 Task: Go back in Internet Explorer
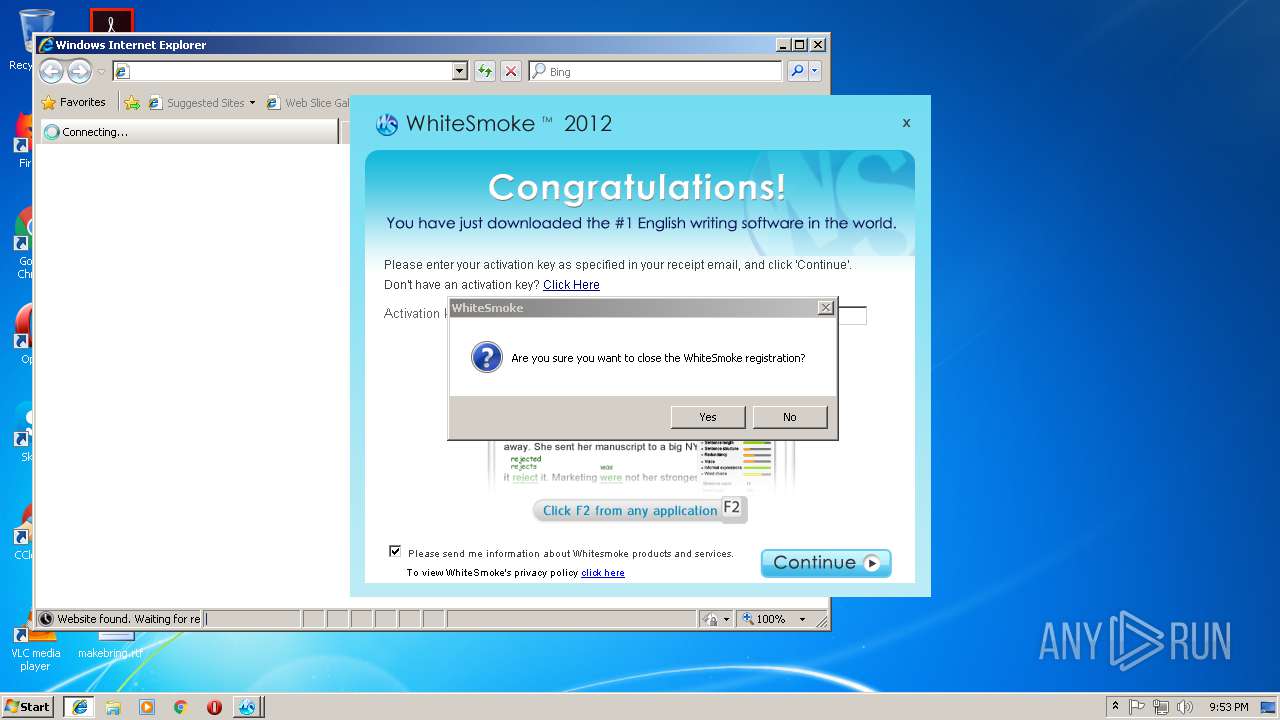tap(52, 71)
